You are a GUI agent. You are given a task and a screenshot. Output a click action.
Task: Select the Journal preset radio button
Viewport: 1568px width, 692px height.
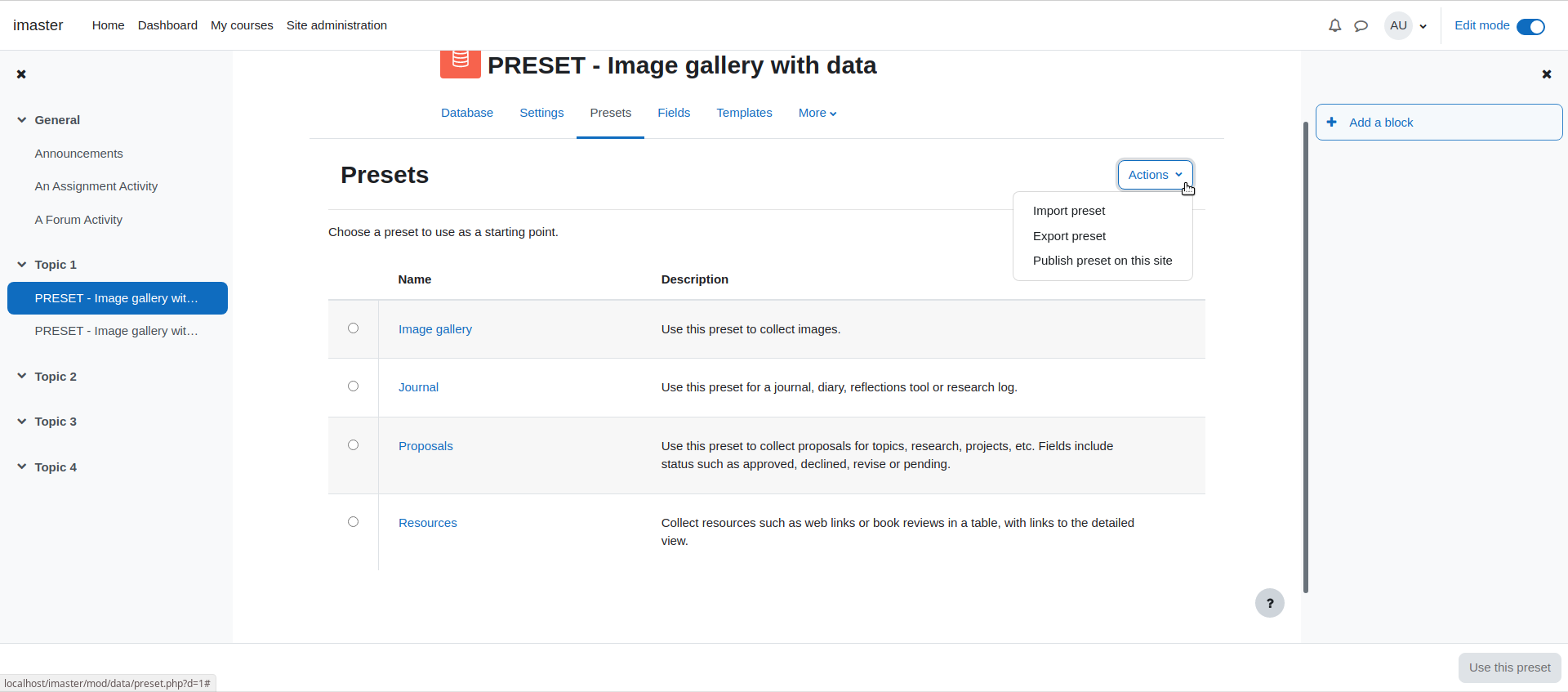(x=353, y=386)
